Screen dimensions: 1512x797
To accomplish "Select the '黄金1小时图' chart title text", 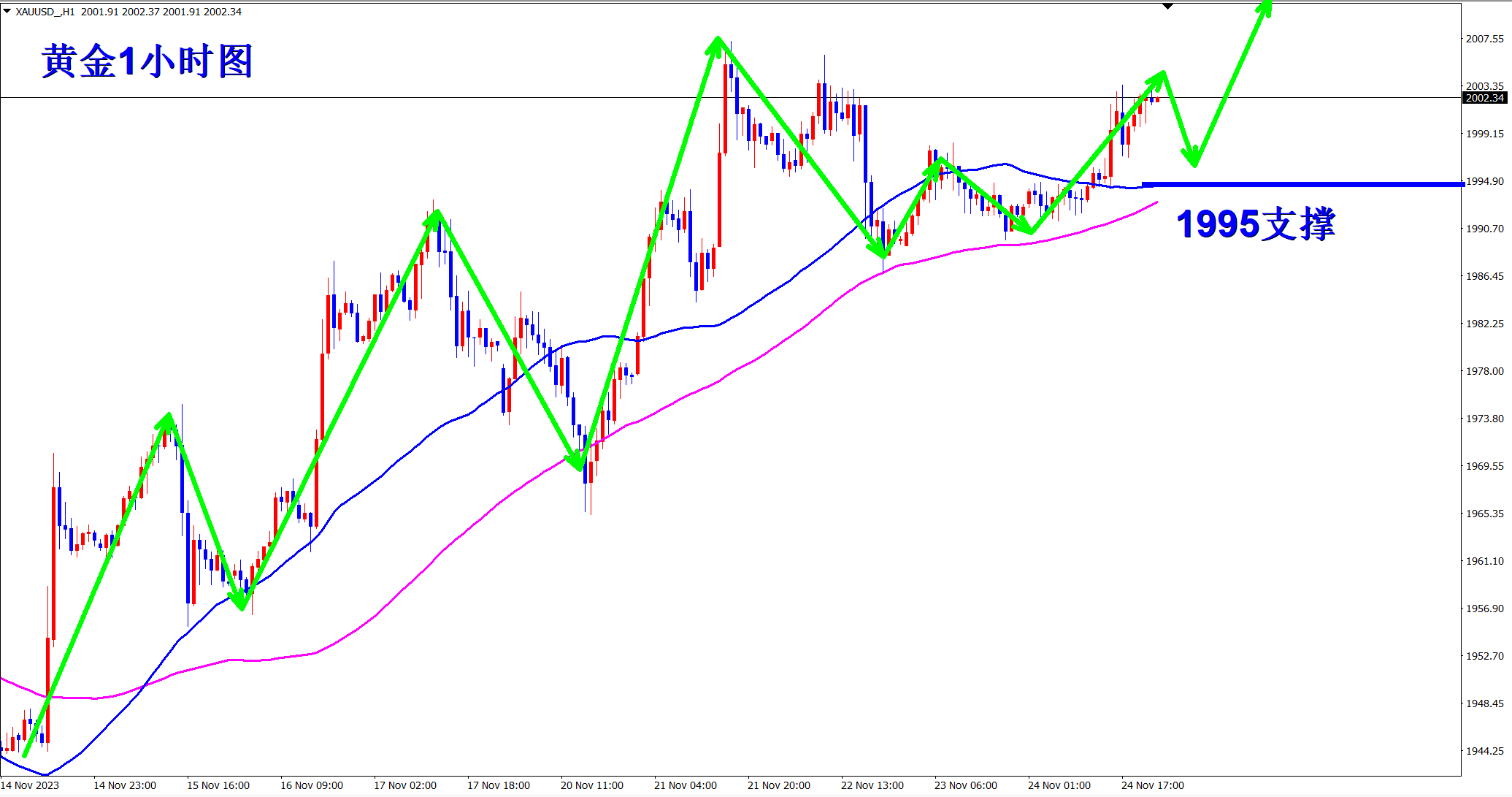I will pos(147,61).
